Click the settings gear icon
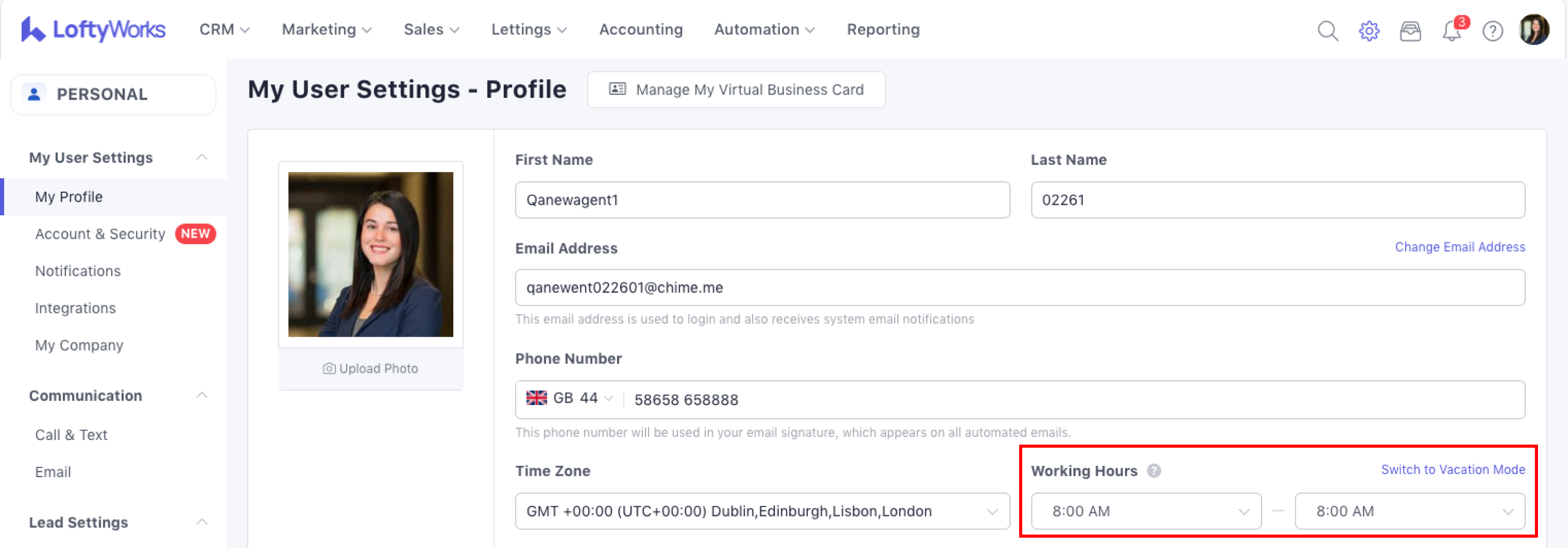This screenshot has height=548, width=1568. pyautogui.click(x=1369, y=31)
